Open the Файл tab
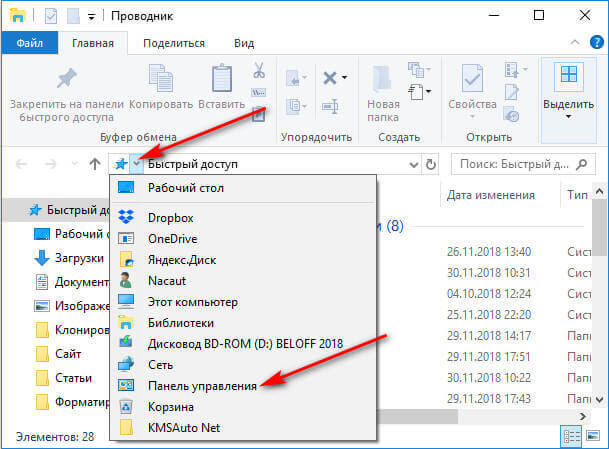The height and width of the screenshot is (449, 609). (30, 42)
